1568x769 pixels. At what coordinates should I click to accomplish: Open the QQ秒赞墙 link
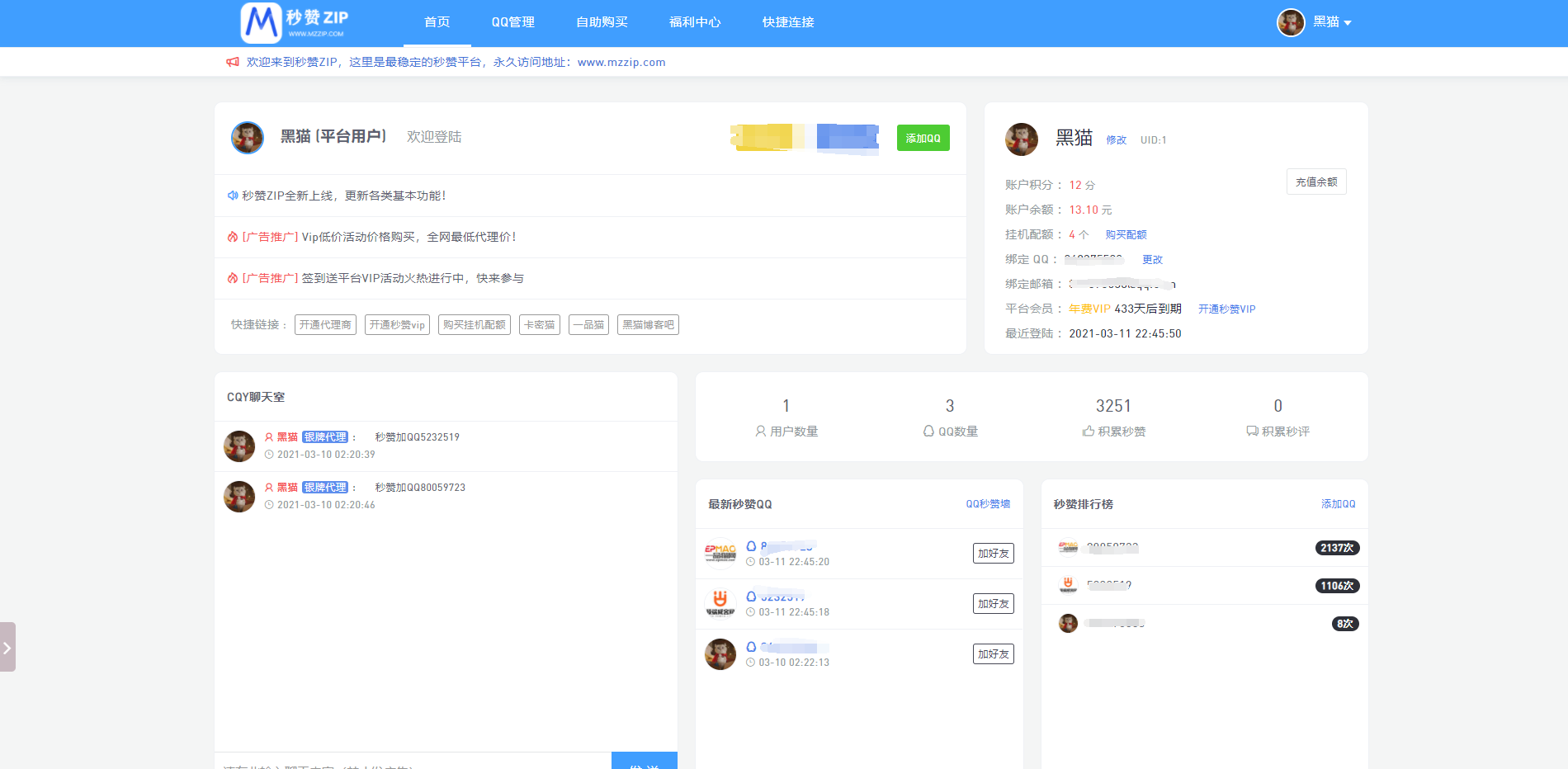pyautogui.click(x=988, y=504)
